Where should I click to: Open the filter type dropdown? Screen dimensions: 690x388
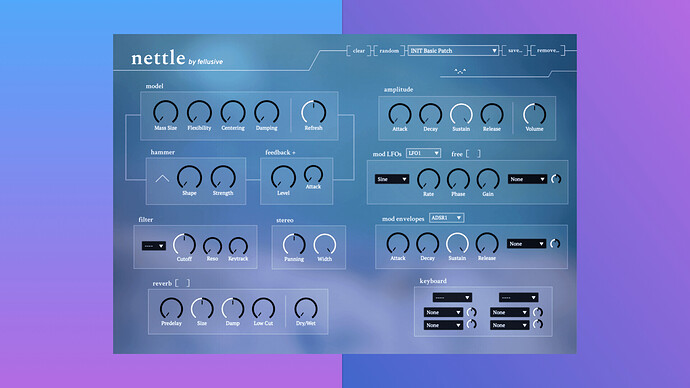154,246
